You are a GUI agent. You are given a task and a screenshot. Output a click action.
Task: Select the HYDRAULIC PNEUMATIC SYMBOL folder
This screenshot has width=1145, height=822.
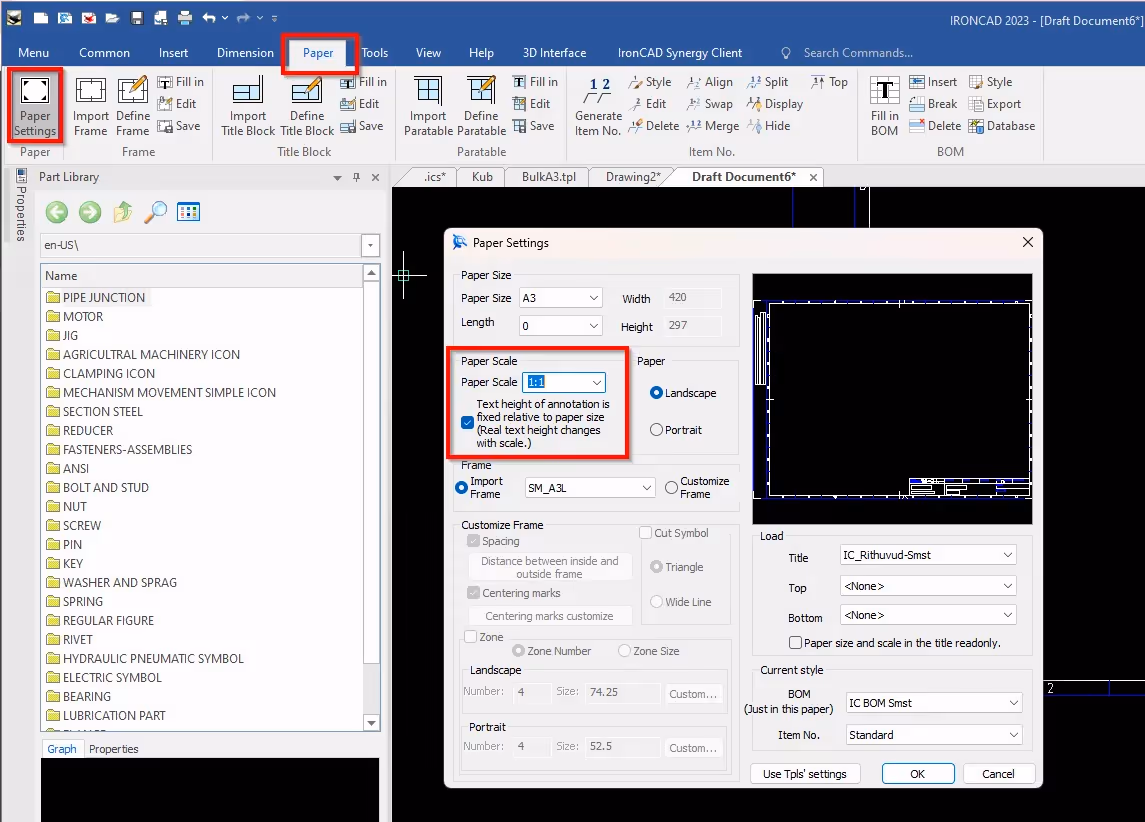click(x=153, y=659)
